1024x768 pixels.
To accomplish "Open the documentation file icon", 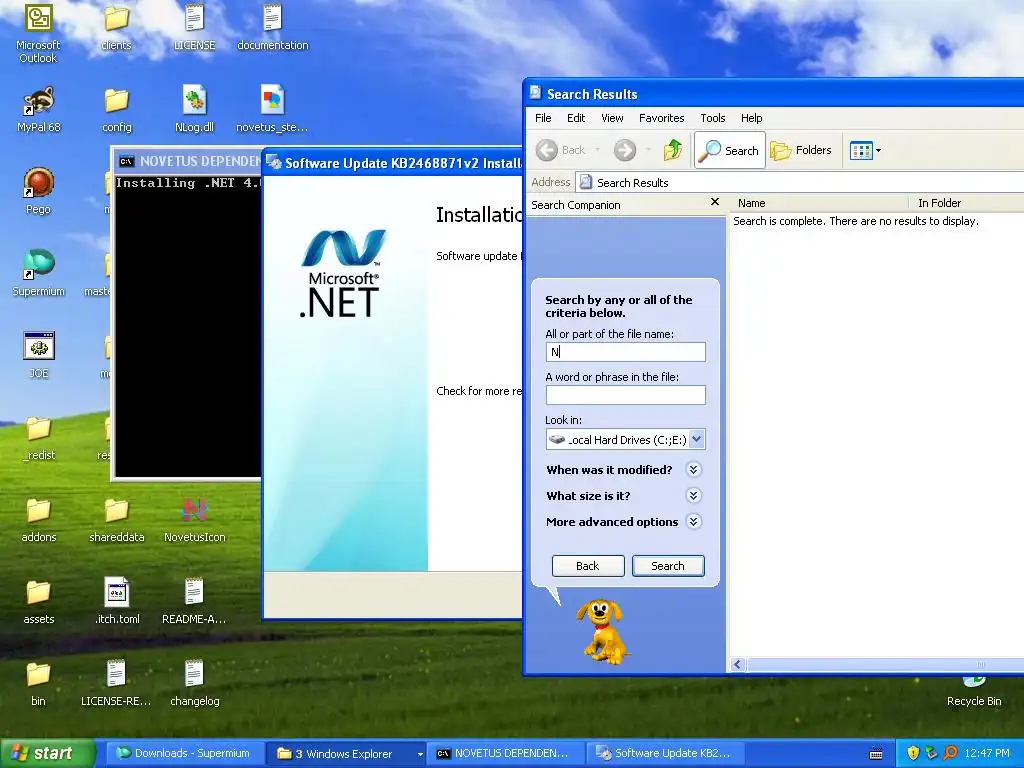I will click(x=272, y=27).
